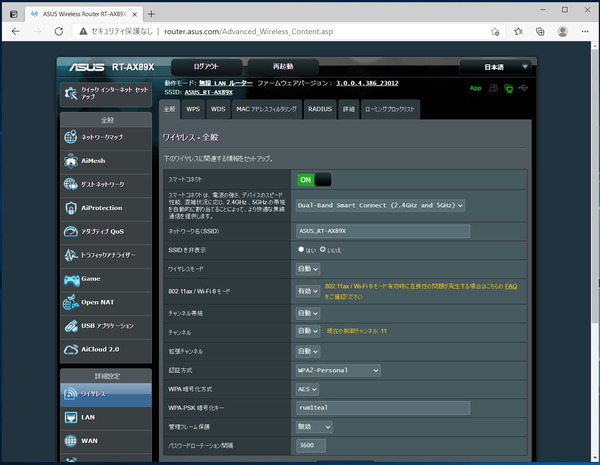
Task: Select 'いいえ' for Hide SSID
Action: [323, 249]
